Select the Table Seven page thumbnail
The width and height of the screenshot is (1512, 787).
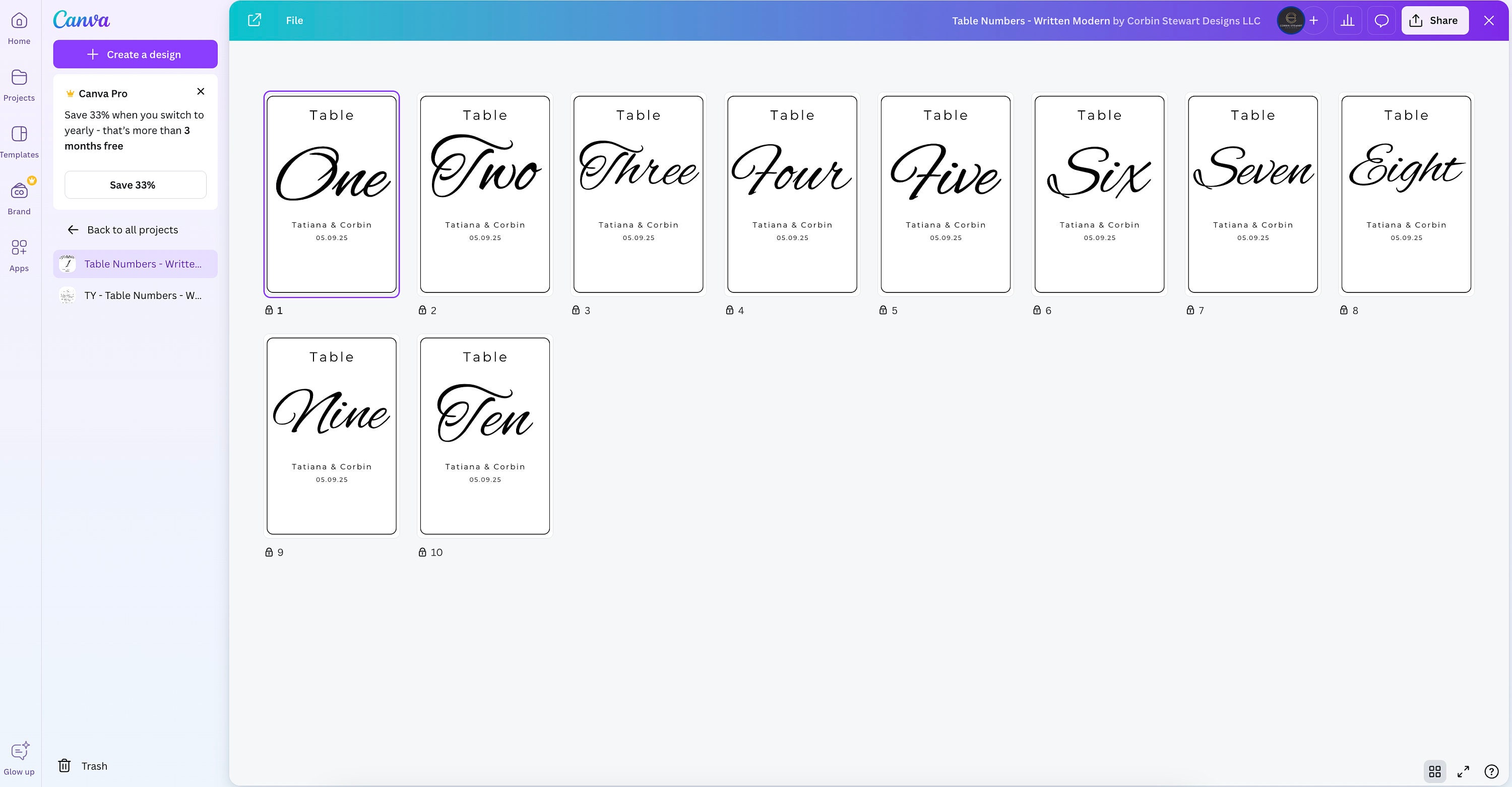pyautogui.click(x=1253, y=195)
